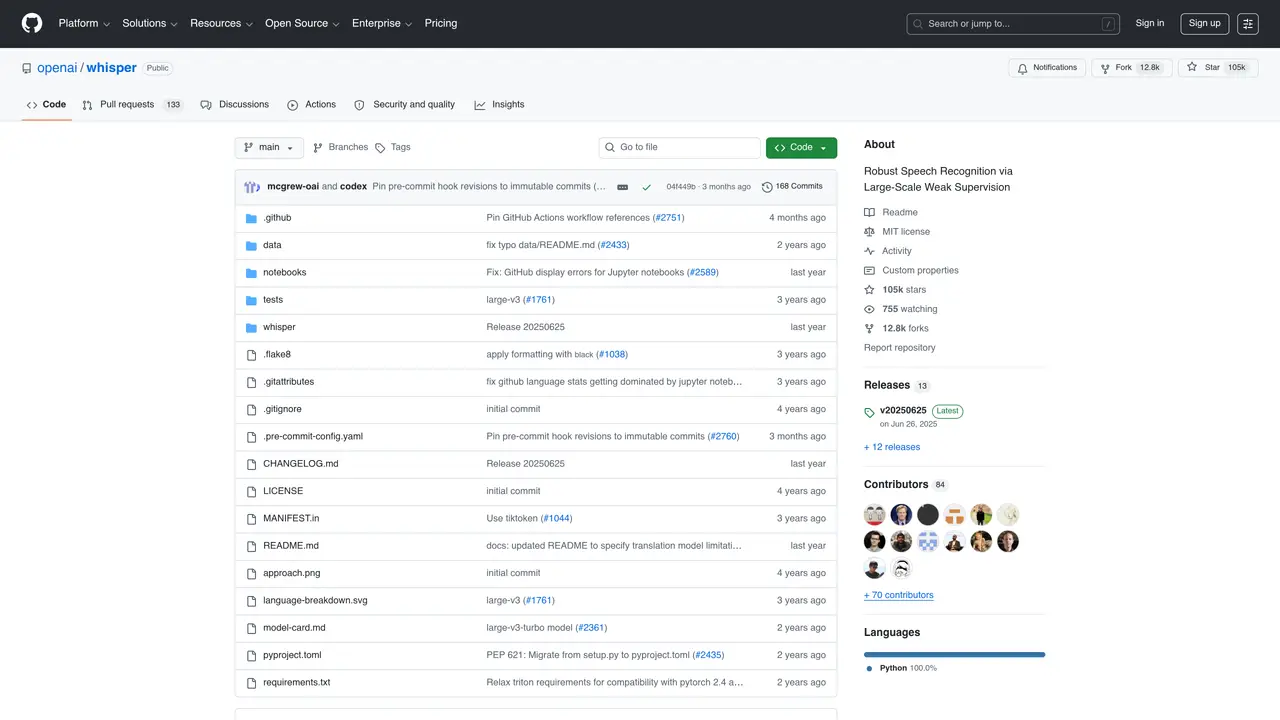Screen dimensions: 1280x720
Task: Open commit history clock icon
Action: [767, 187]
